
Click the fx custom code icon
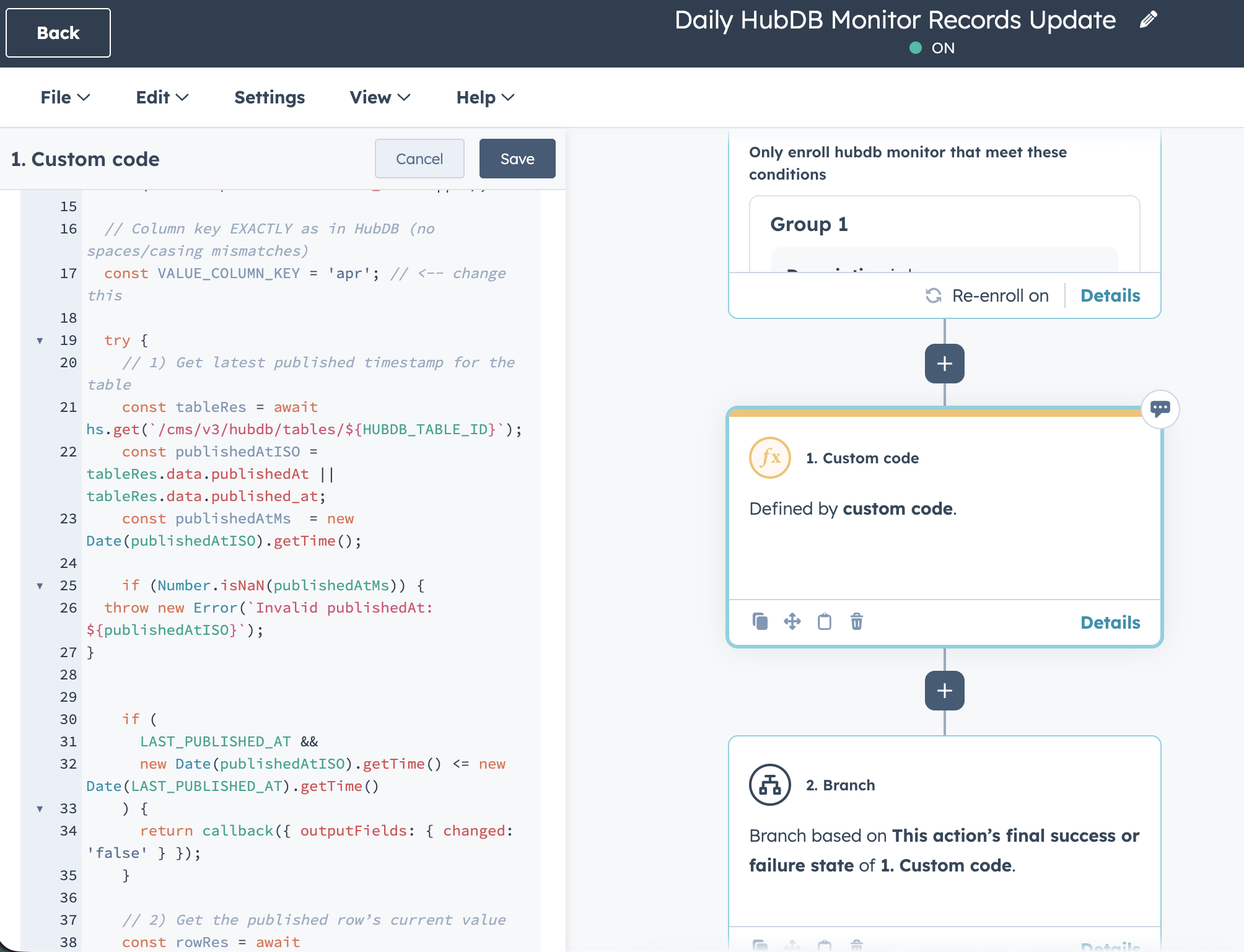click(x=770, y=458)
